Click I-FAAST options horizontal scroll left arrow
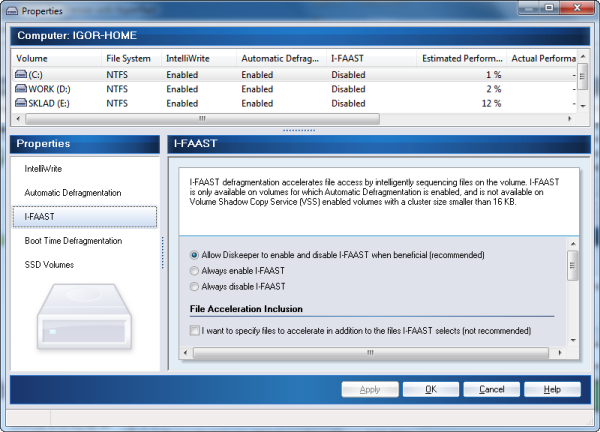Image resolution: width=600 pixels, height=432 pixels. point(186,352)
